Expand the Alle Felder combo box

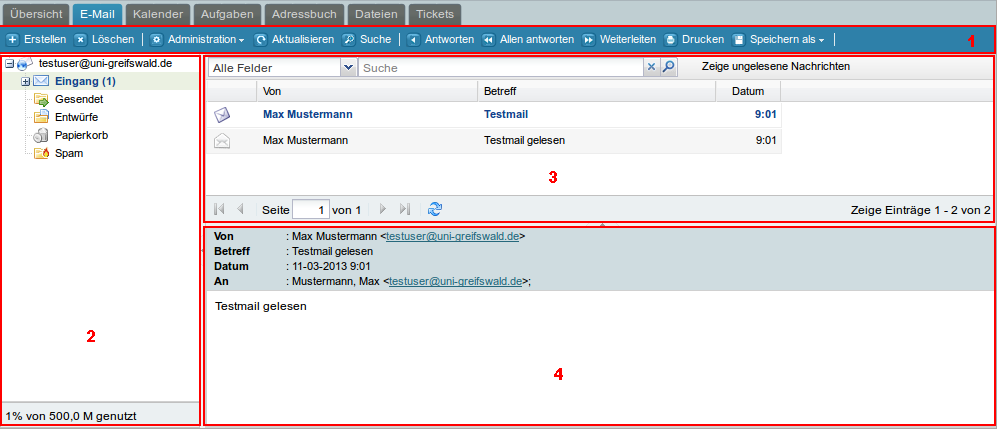[x=348, y=68]
